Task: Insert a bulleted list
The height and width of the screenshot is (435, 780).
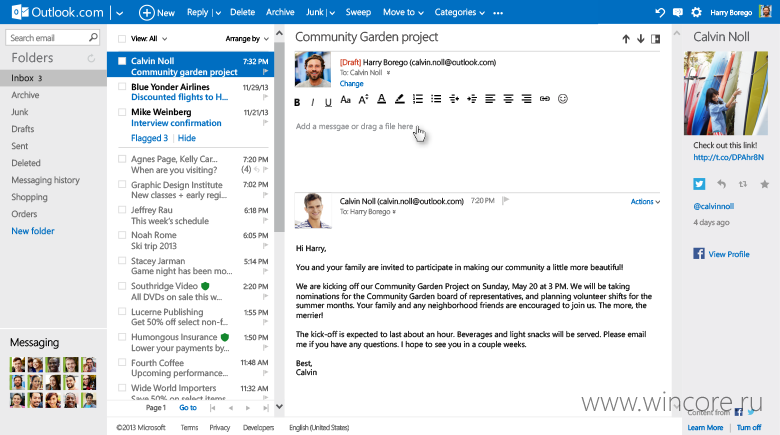Action: (x=436, y=99)
